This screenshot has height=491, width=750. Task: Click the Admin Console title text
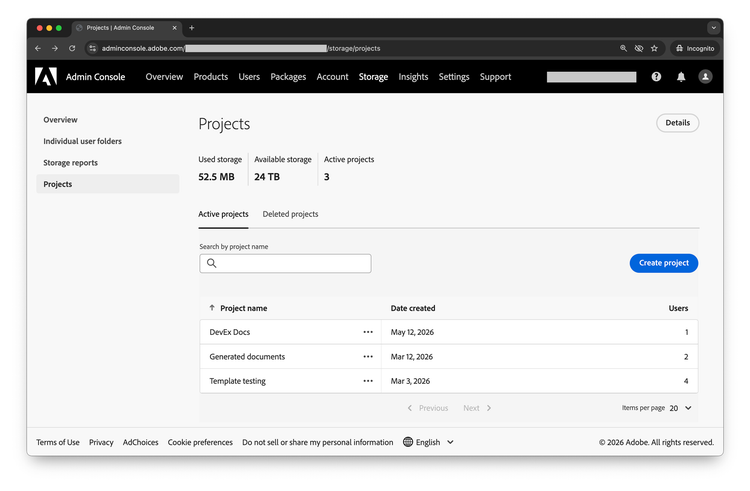tap(95, 76)
